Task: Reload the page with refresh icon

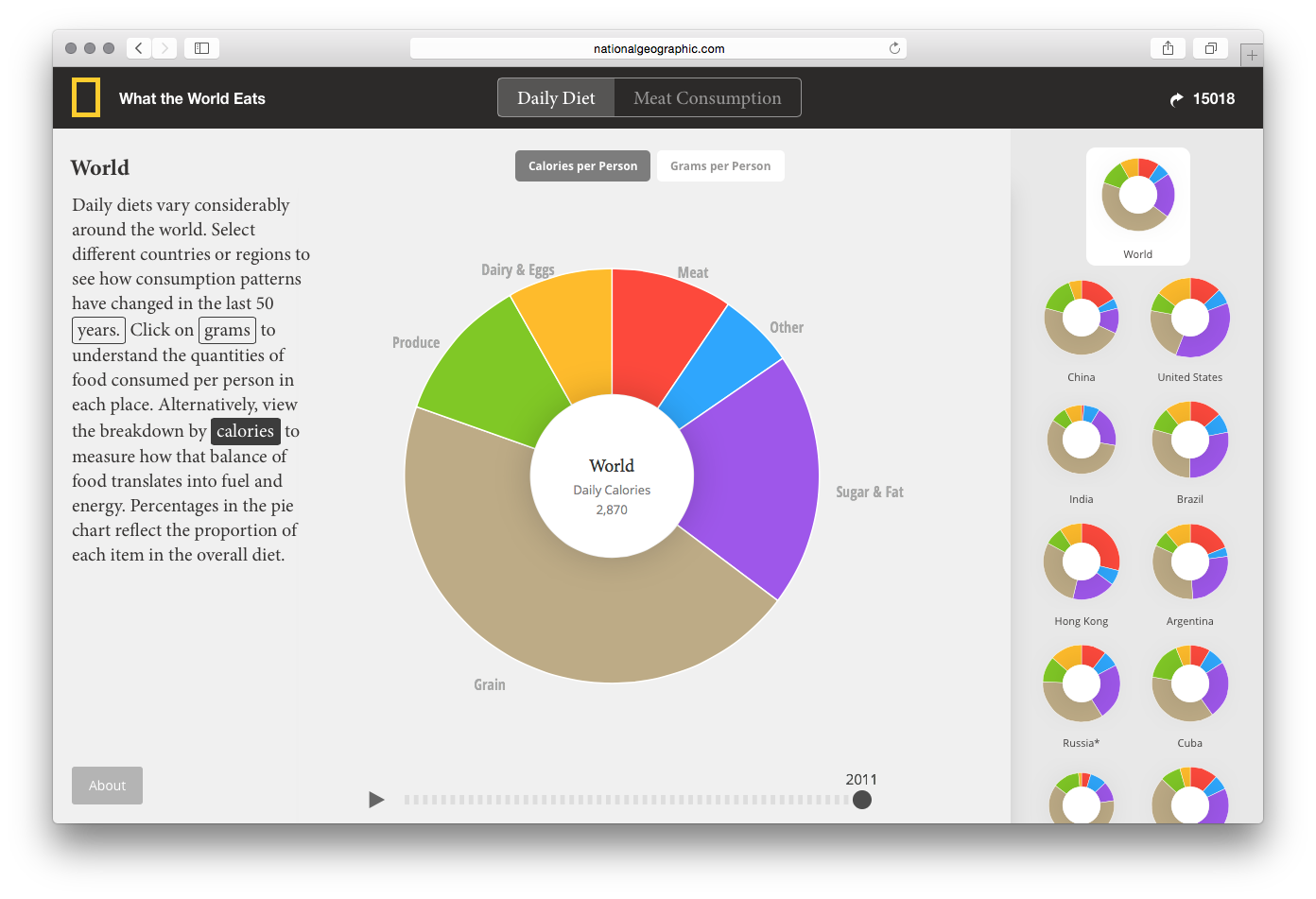Action: [894, 48]
